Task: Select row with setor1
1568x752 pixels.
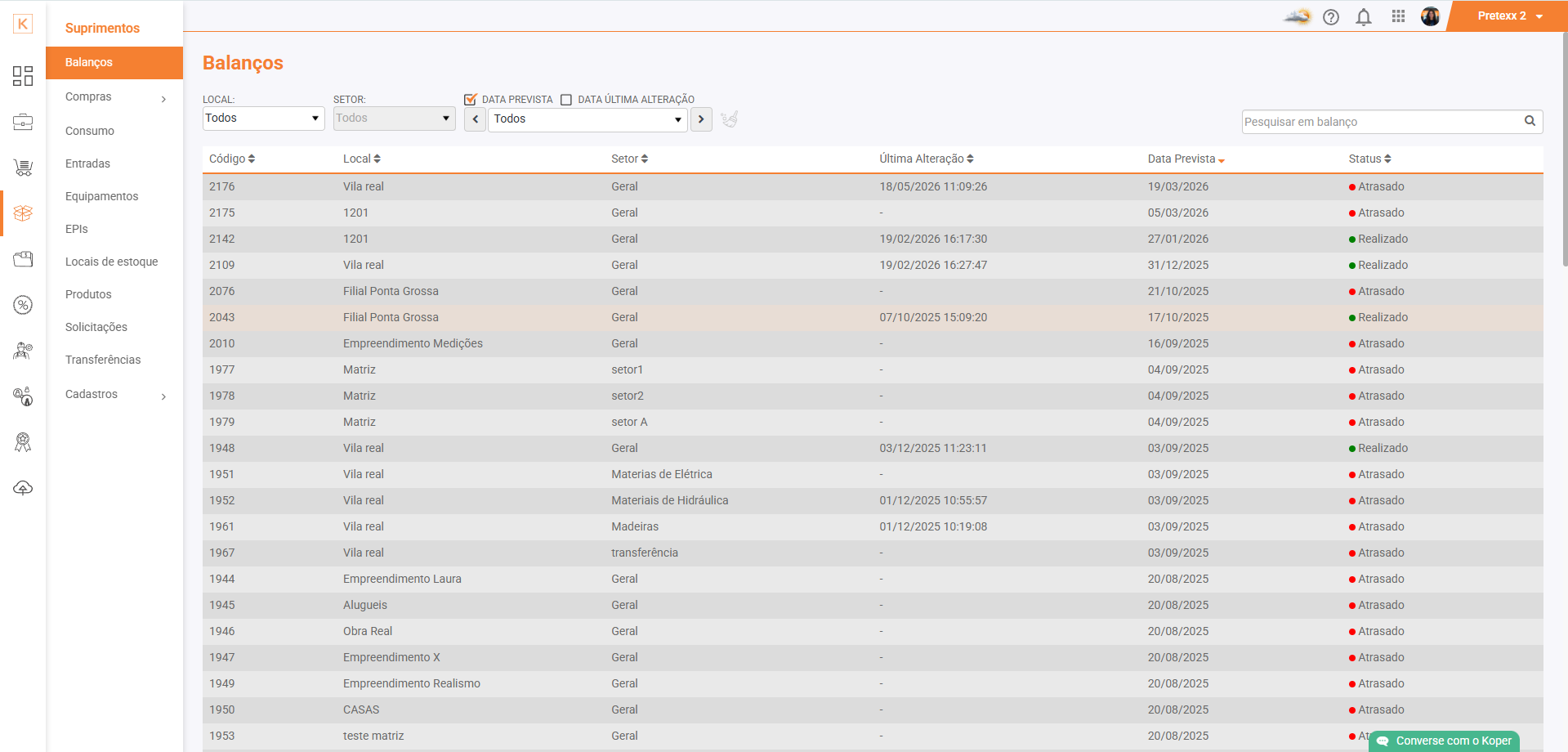Action: pyautogui.click(x=873, y=369)
